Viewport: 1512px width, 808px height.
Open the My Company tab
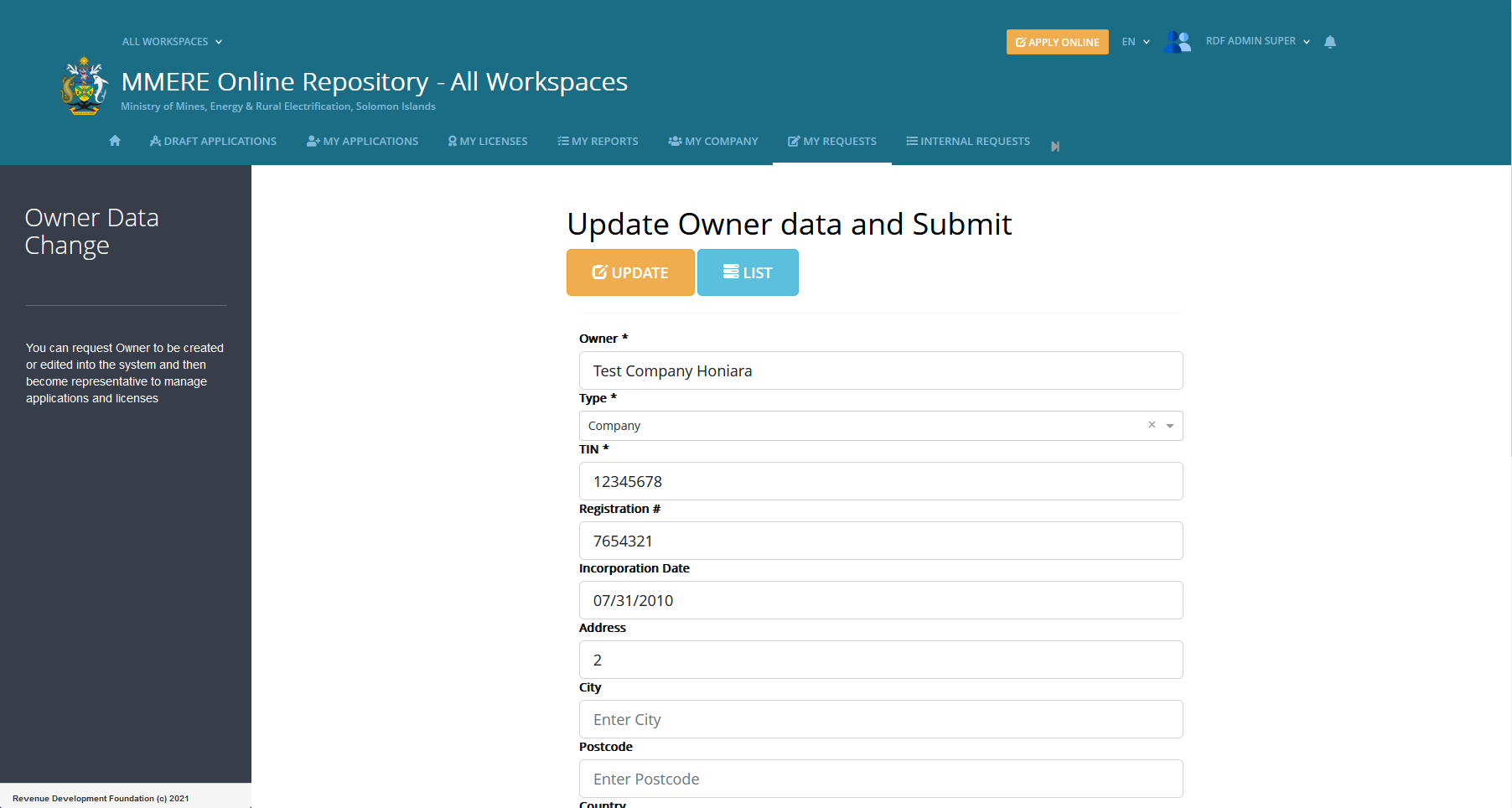point(713,141)
